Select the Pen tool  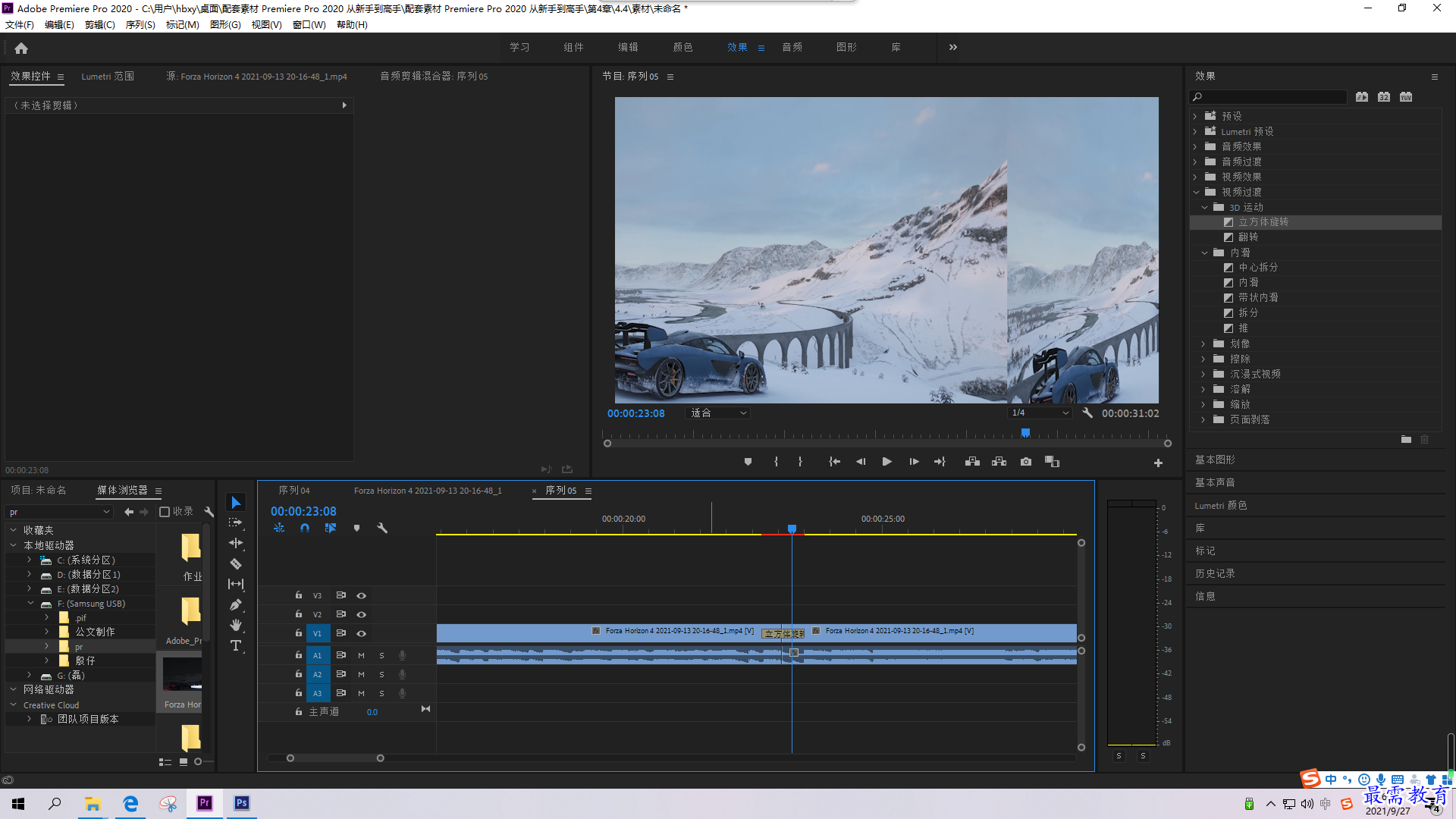(236, 604)
